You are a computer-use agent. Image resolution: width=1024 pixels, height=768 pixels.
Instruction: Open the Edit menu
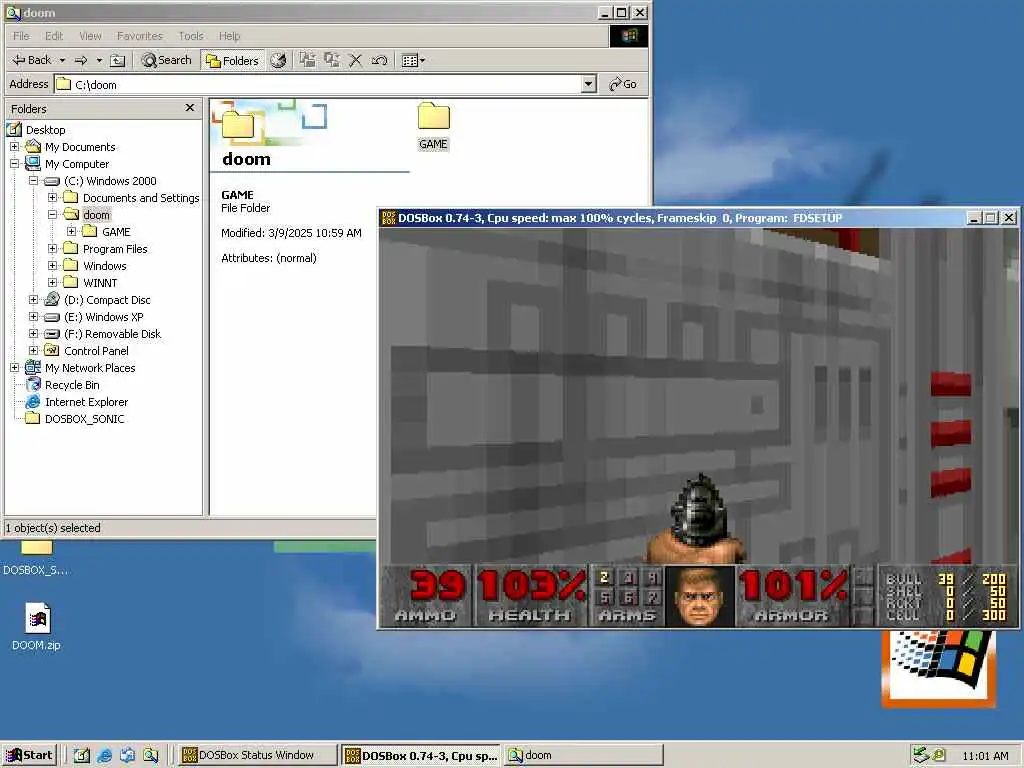click(54, 36)
